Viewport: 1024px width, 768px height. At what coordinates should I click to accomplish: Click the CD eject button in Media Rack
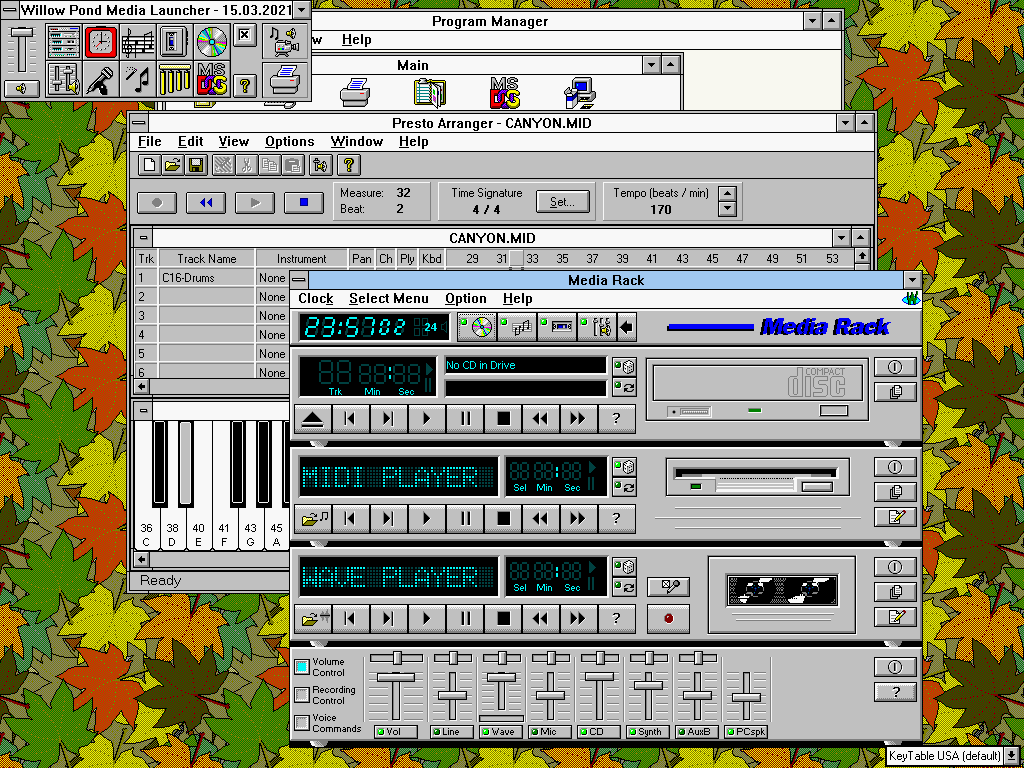click(x=313, y=419)
